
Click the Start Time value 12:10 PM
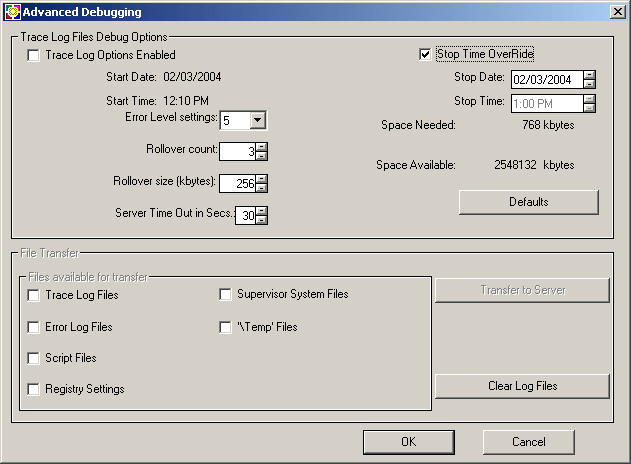(186, 101)
